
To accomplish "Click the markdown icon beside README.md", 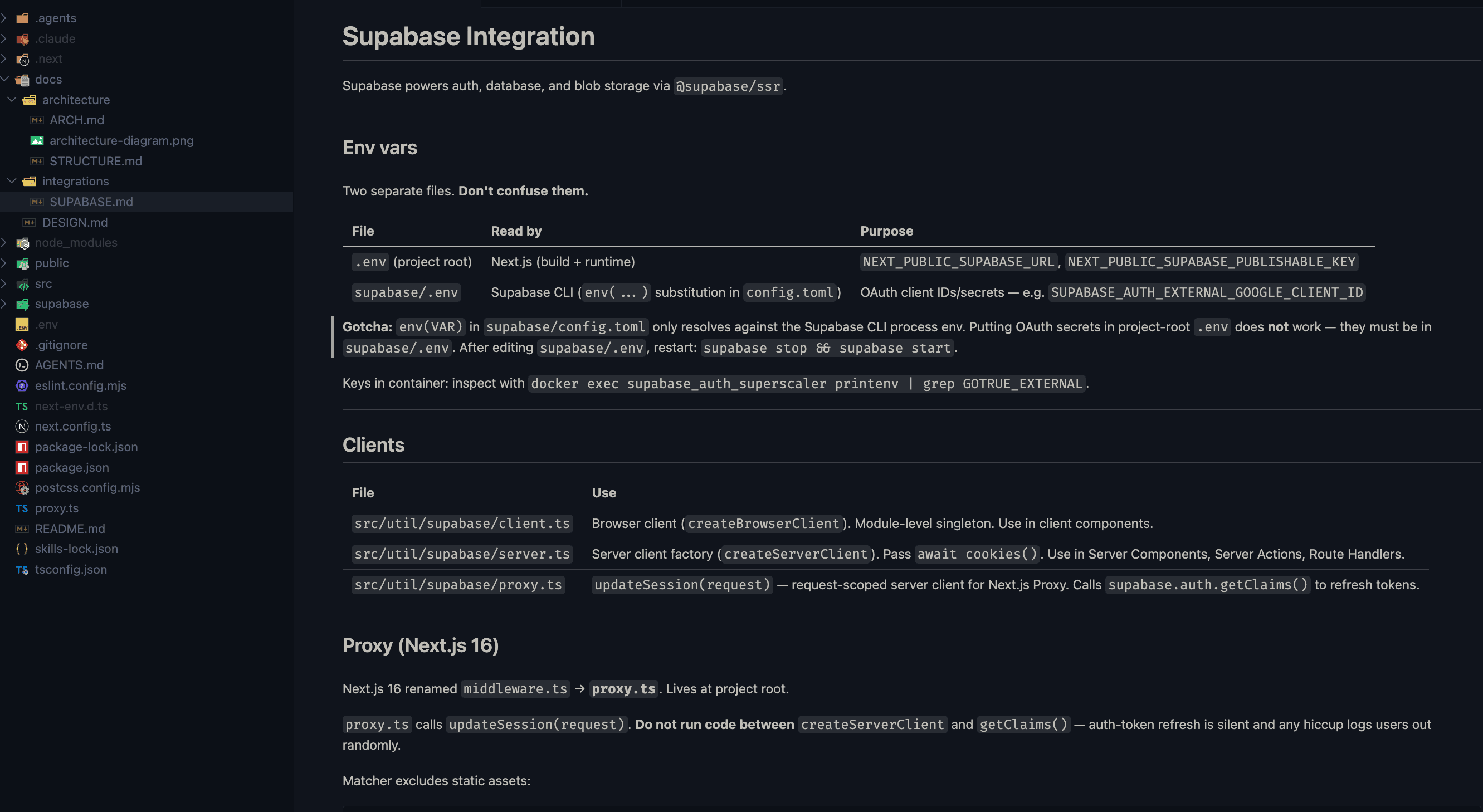I will [x=22, y=529].
